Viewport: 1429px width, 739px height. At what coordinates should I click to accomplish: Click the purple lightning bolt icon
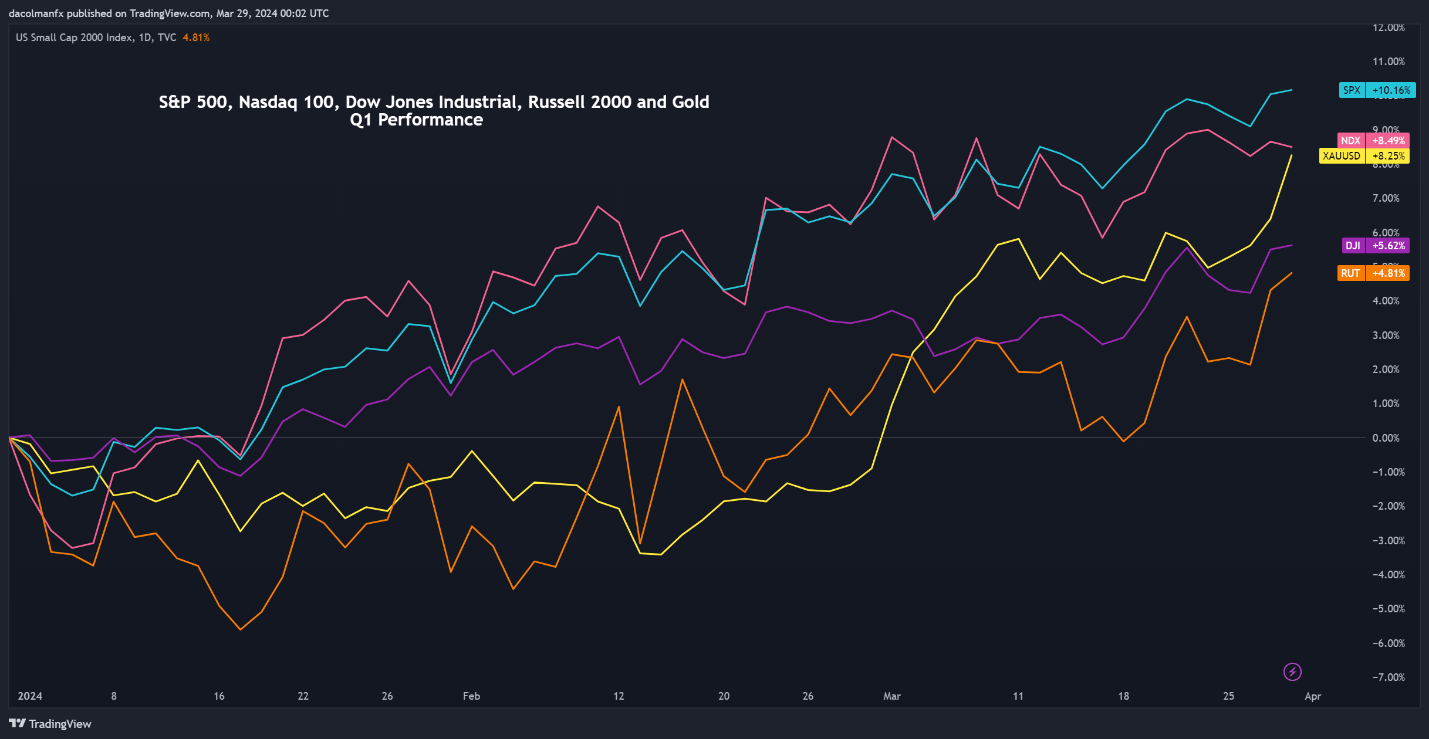coord(1292,671)
